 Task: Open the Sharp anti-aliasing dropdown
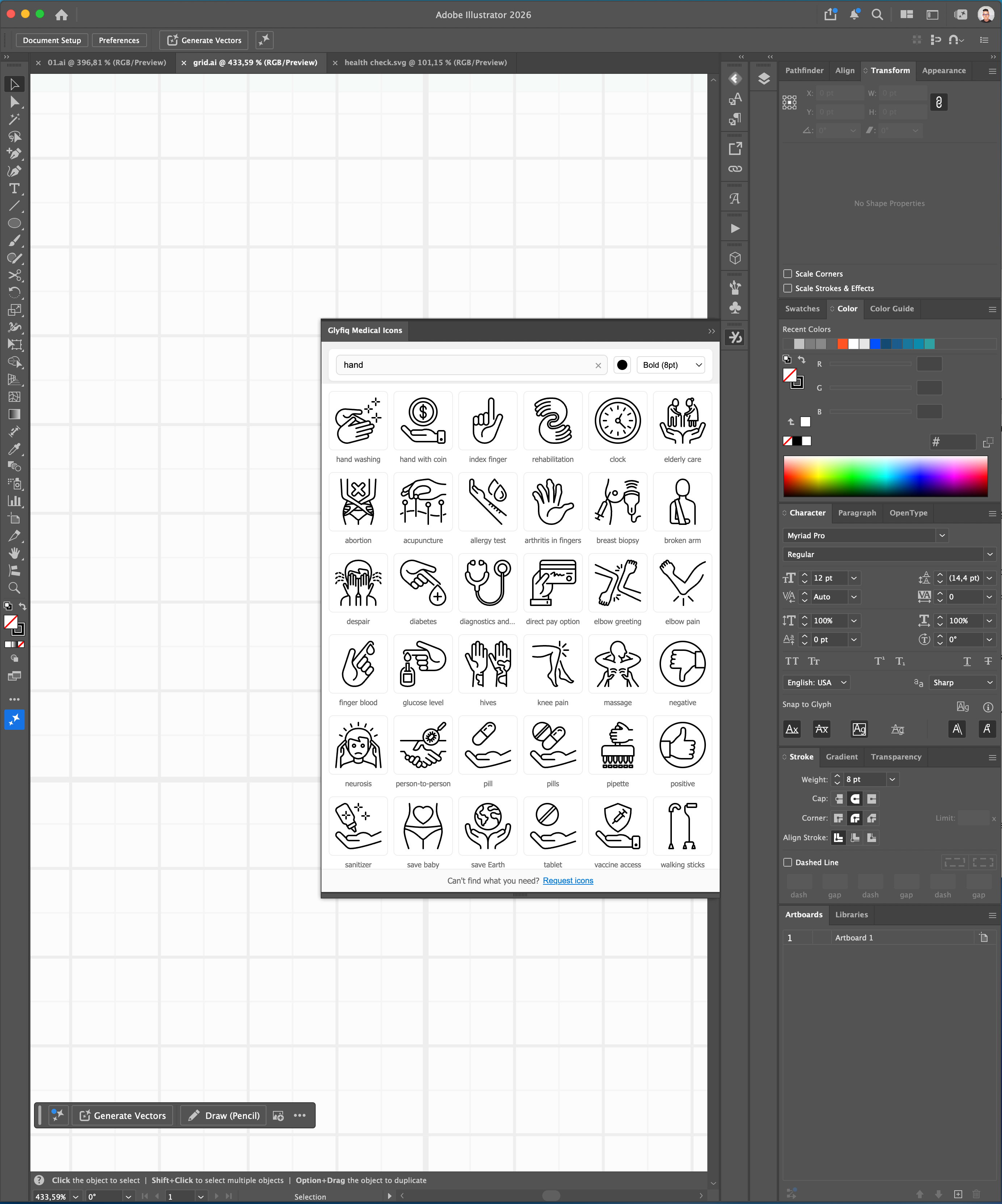pos(963,682)
